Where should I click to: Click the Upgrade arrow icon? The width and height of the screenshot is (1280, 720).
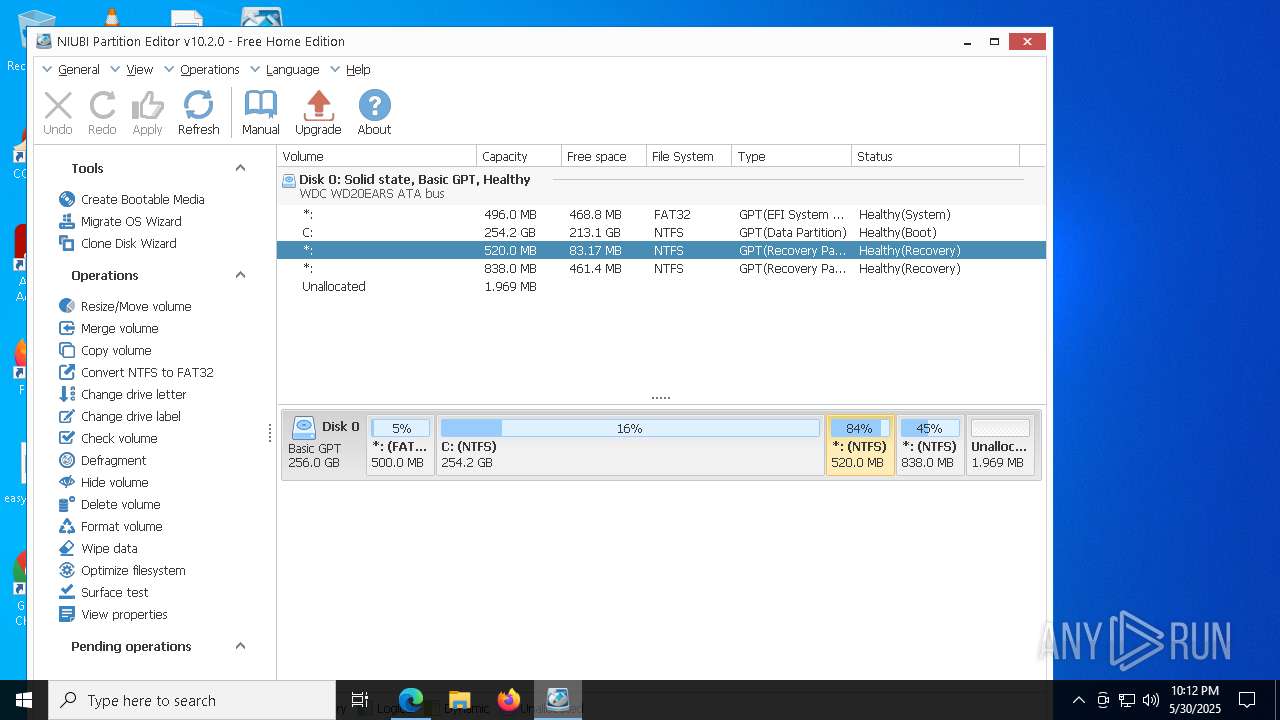pyautogui.click(x=318, y=113)
